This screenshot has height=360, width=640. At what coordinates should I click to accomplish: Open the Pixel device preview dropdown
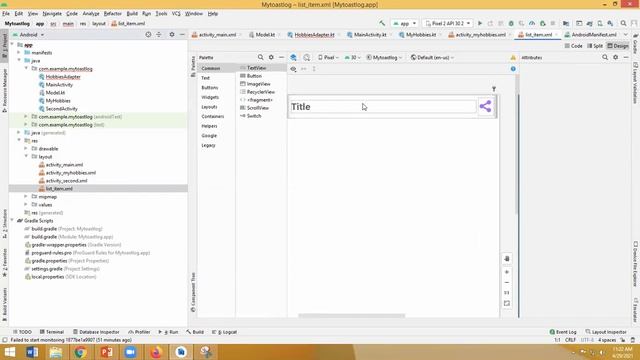point(328,58)
